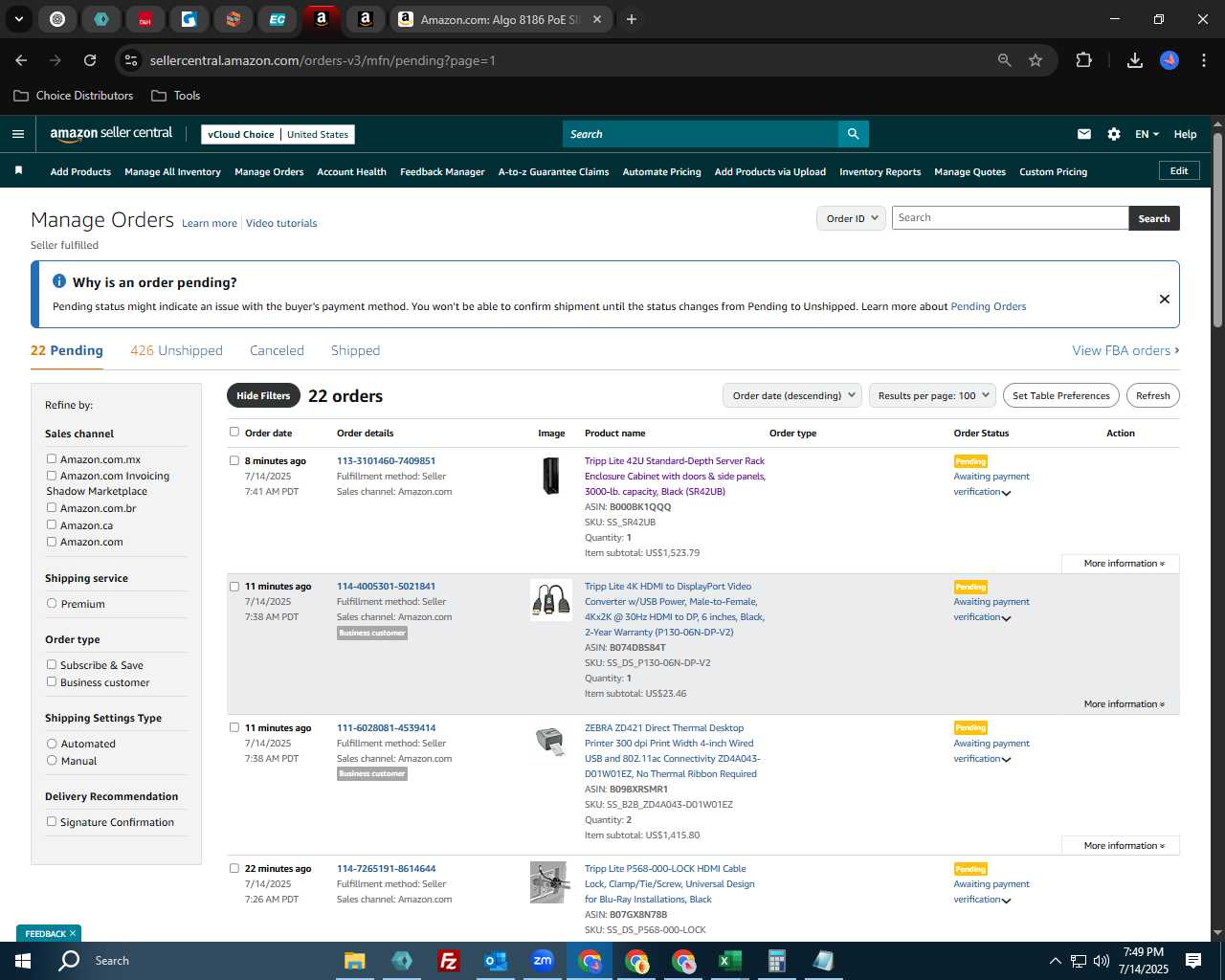Click Set Table Preferences button

[x=1060, y=395]
